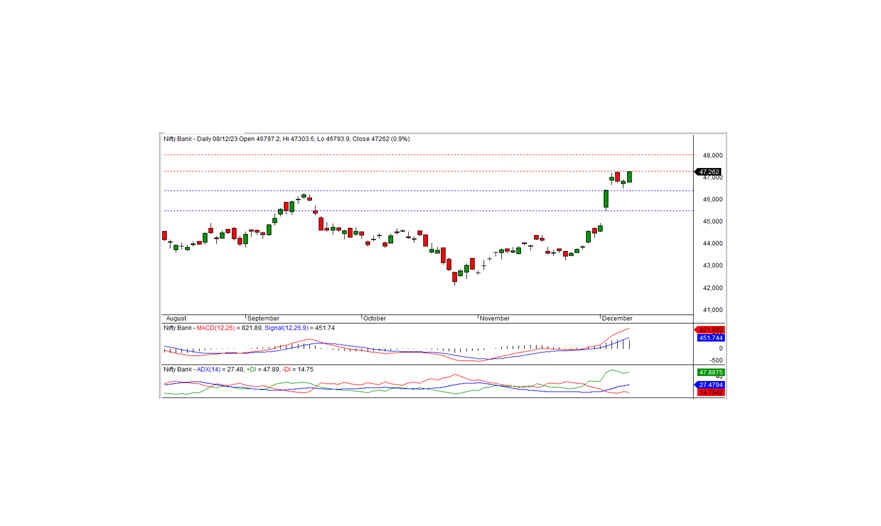The width and height of the screenshot is (881, 526).
Task: Click the -500 MACD axis label
Action: pos(716,360)
